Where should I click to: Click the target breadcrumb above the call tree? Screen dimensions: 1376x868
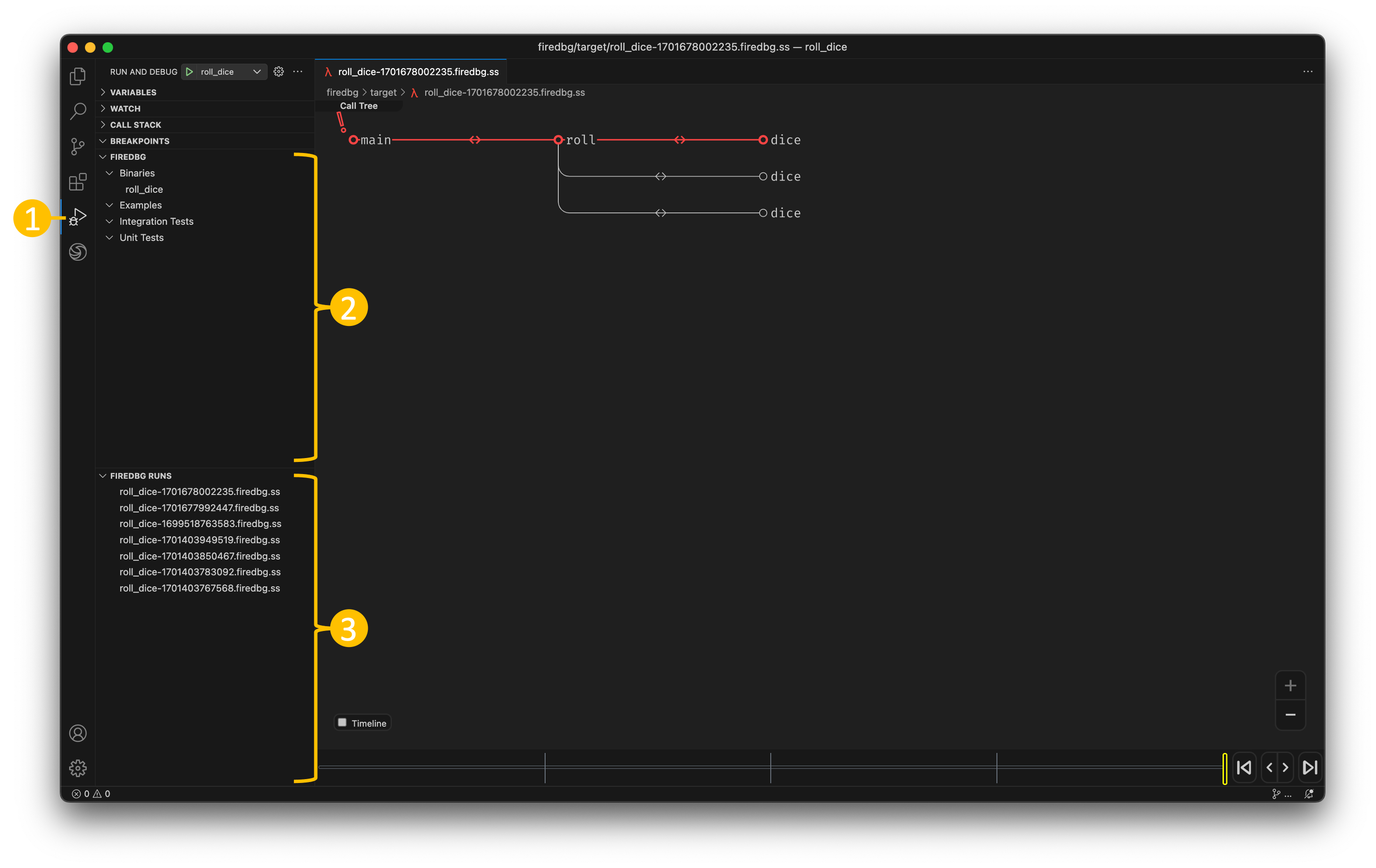coord(383,92)
